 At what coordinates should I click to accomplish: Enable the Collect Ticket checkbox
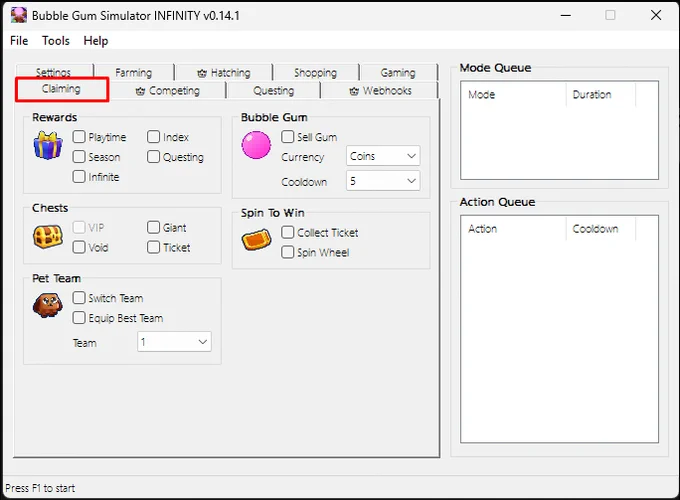288,232
